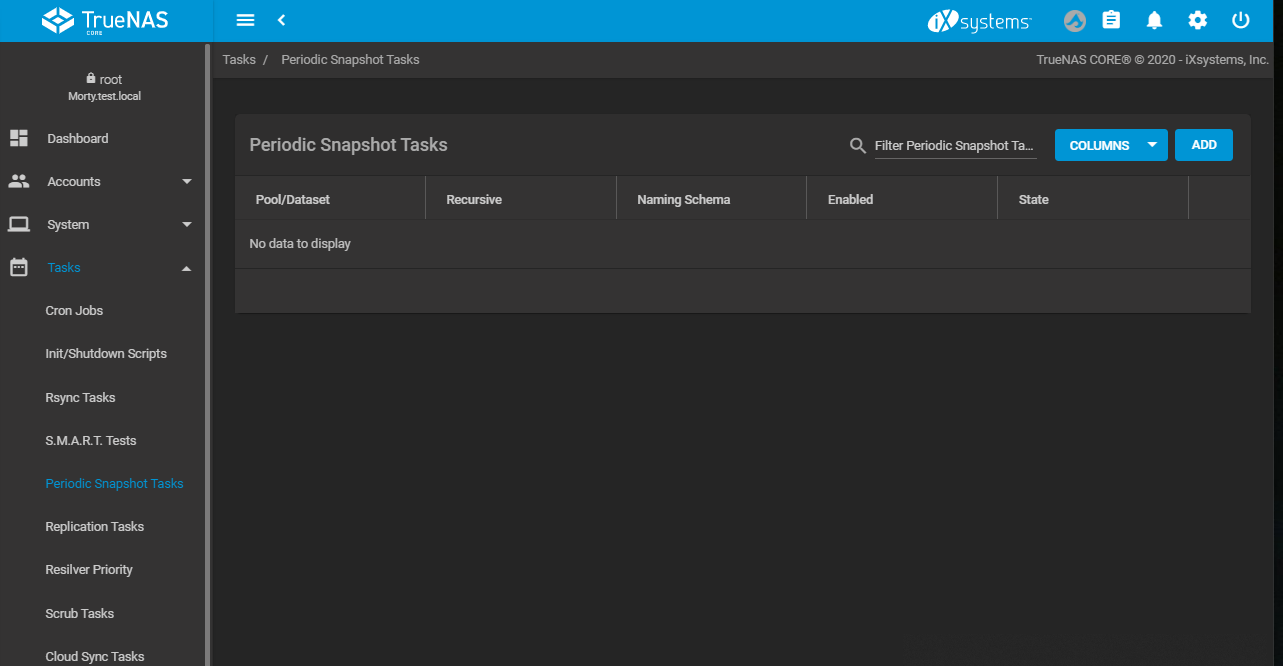The width and height of the screenshot is (1283, 666).
Task: Show alerts via the bell icon
Action: [x=1154, y=20]
